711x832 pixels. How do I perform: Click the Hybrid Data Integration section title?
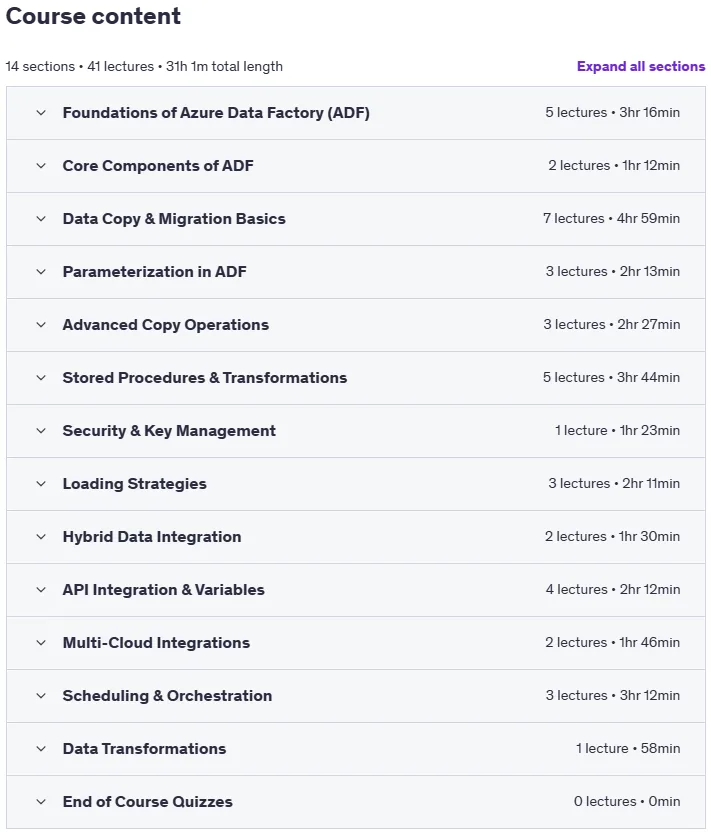tap(152, 536)
